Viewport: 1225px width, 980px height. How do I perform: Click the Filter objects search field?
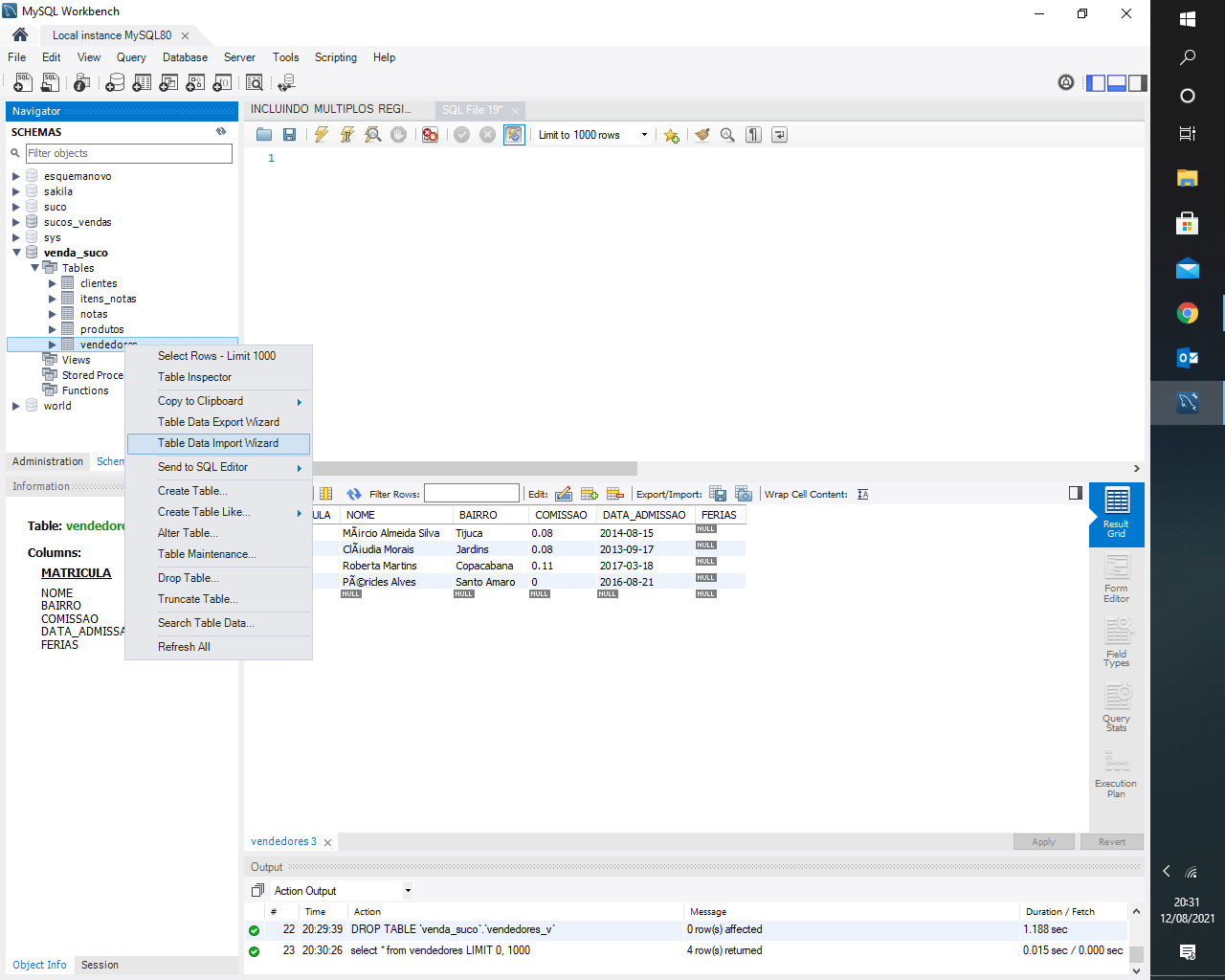(x=128, y=153)
